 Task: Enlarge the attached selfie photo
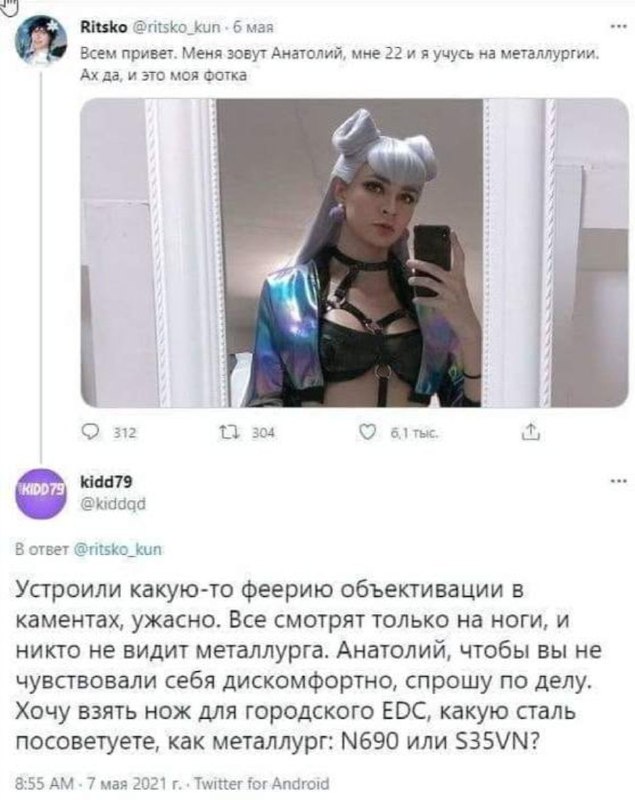pos(354,253)
